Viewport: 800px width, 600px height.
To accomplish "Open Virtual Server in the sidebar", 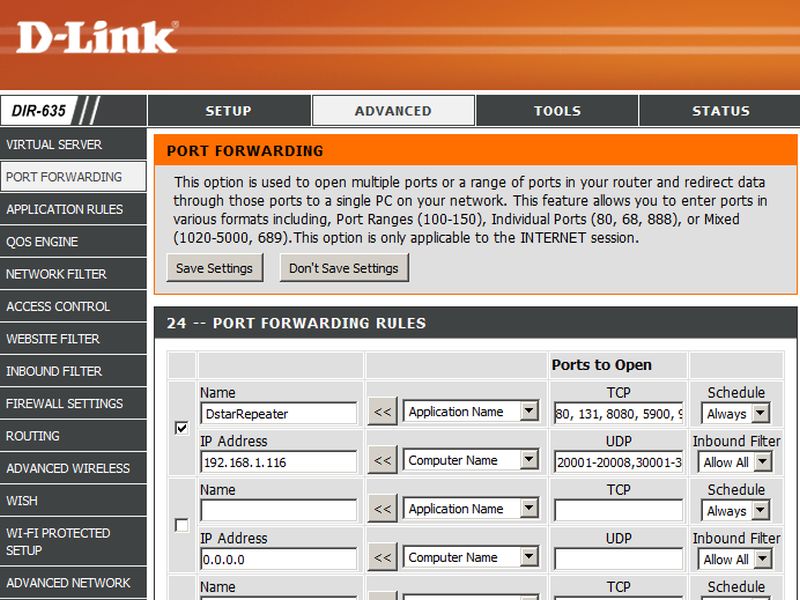I will tap(73, 144).
